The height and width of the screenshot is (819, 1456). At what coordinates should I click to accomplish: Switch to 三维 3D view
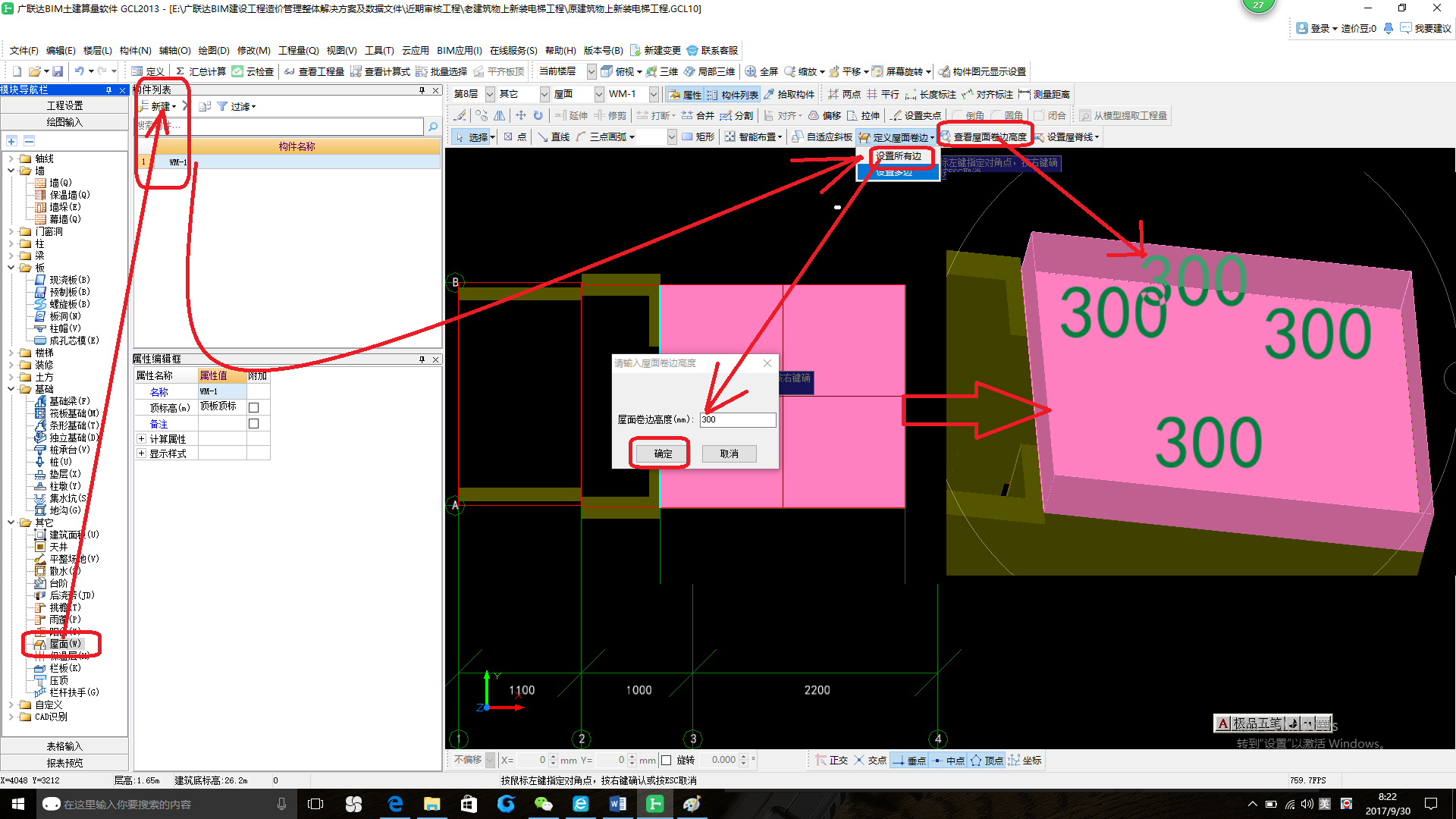(x=662, y=71)
